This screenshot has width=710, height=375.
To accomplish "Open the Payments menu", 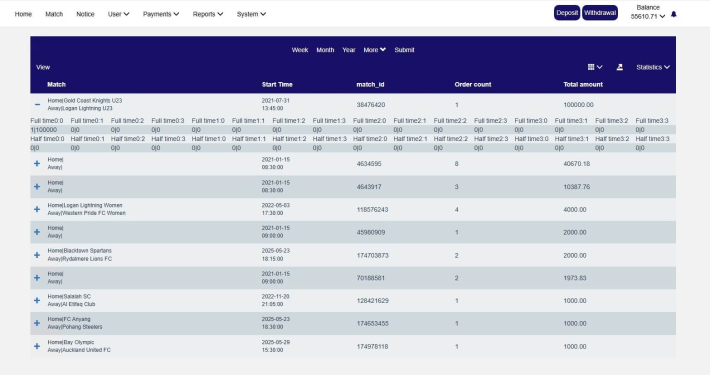I will [x=161, y=14].
